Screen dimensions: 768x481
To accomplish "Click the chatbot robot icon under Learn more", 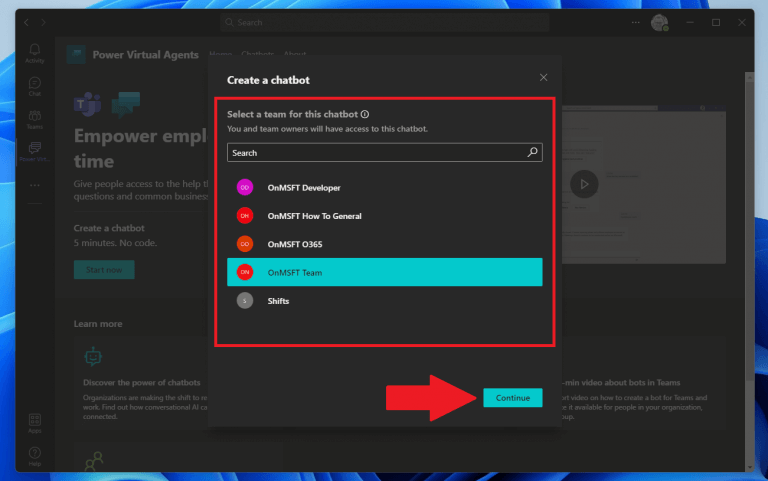I will pos(93,357).
